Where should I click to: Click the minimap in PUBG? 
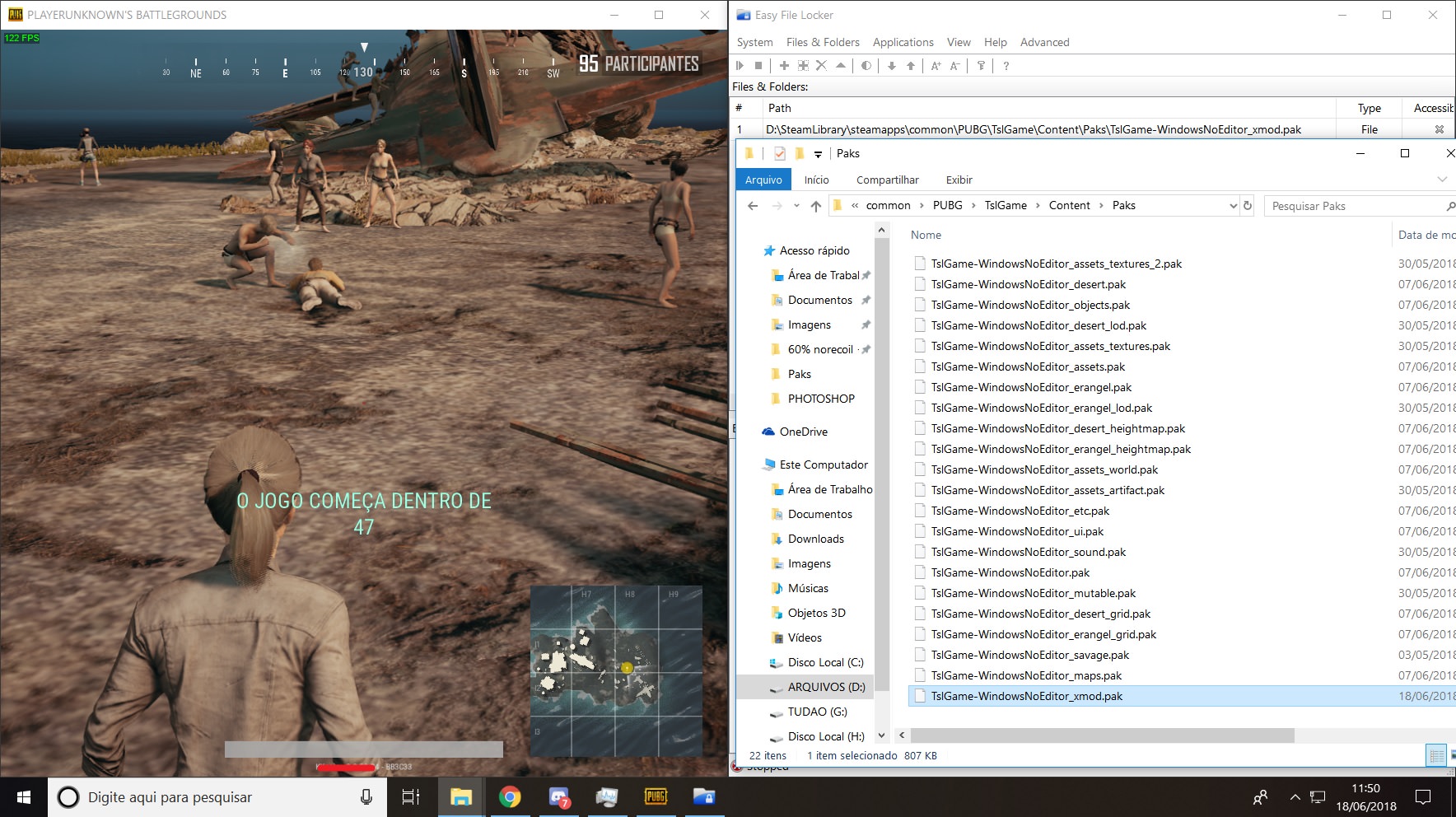(x=616, y=671)
